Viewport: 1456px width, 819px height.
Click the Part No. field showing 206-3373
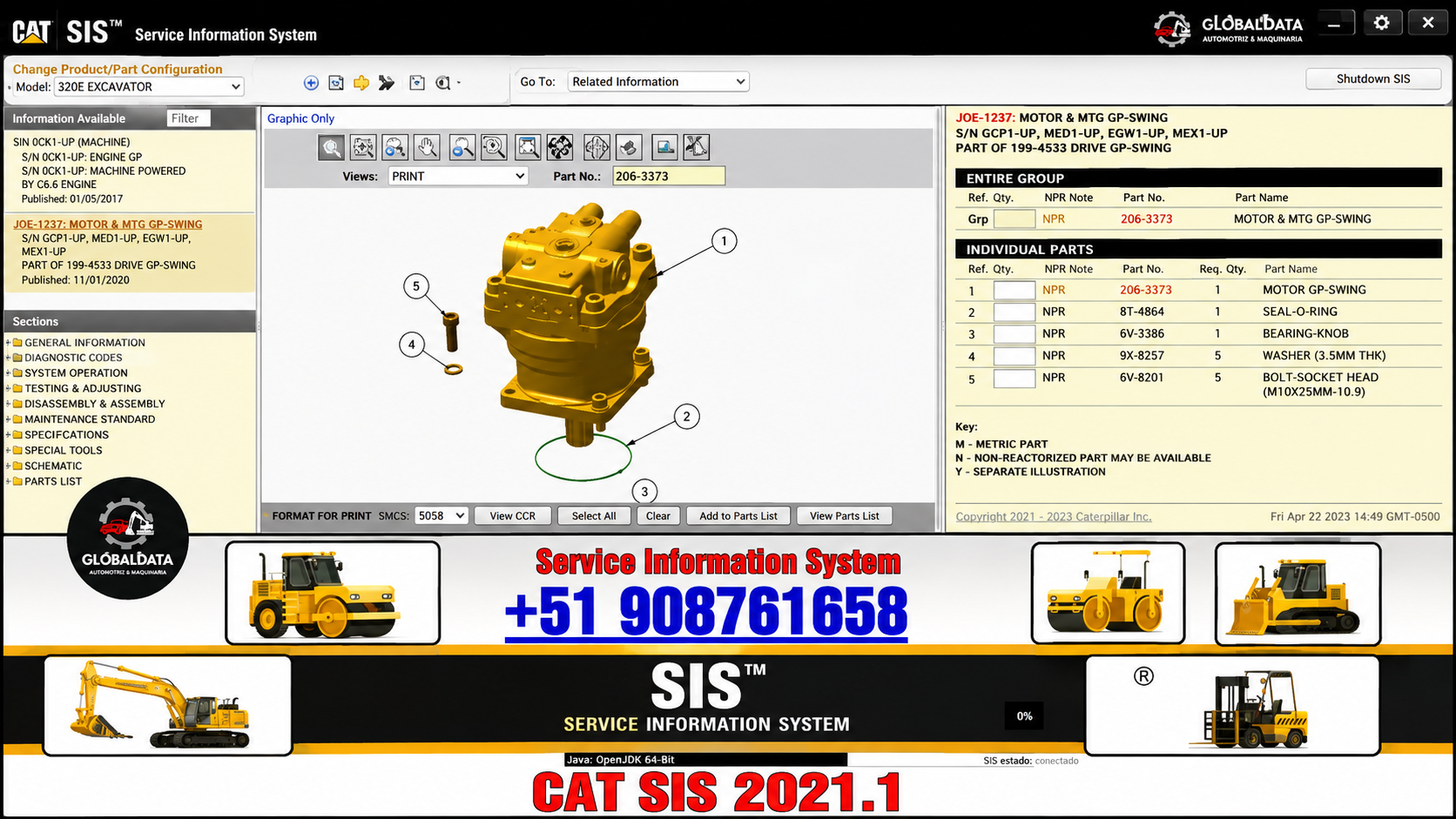(669, 176)
